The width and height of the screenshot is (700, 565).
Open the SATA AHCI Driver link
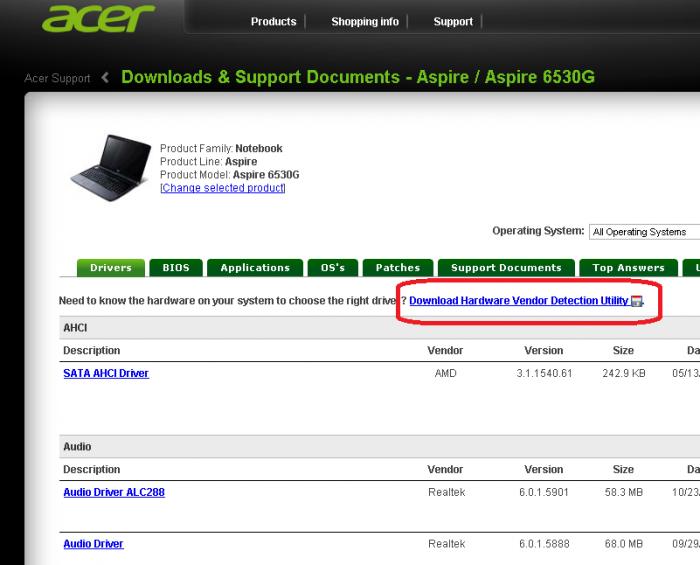(106, 373)
